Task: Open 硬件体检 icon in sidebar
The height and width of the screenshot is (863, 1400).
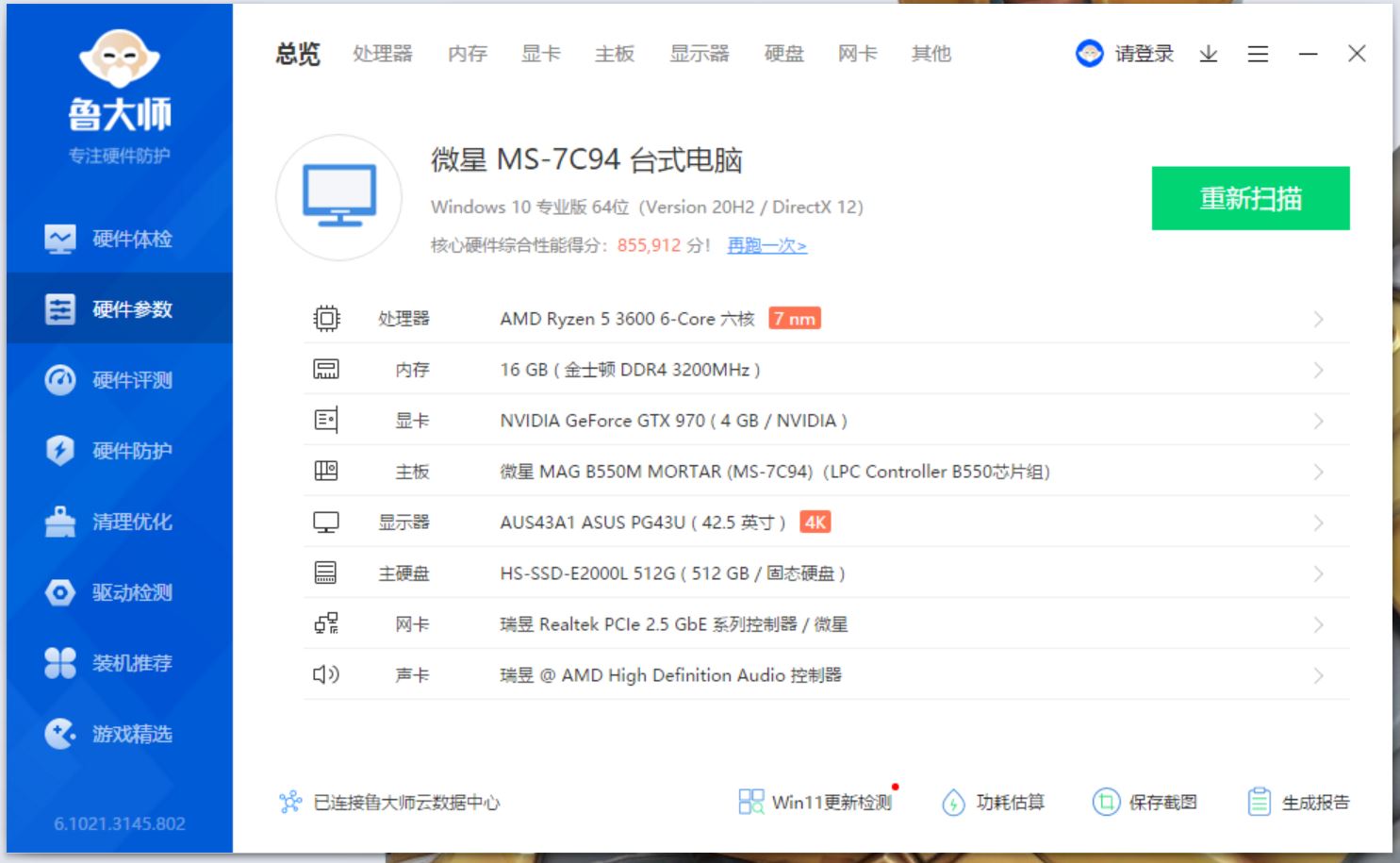Action: point(60,240)
